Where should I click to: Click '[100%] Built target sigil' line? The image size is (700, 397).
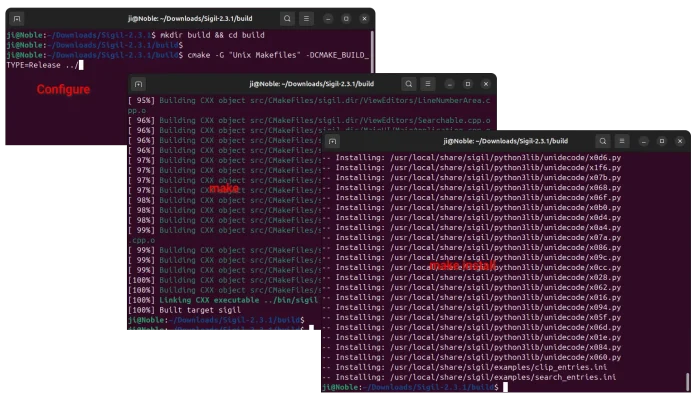coord(184,310)
